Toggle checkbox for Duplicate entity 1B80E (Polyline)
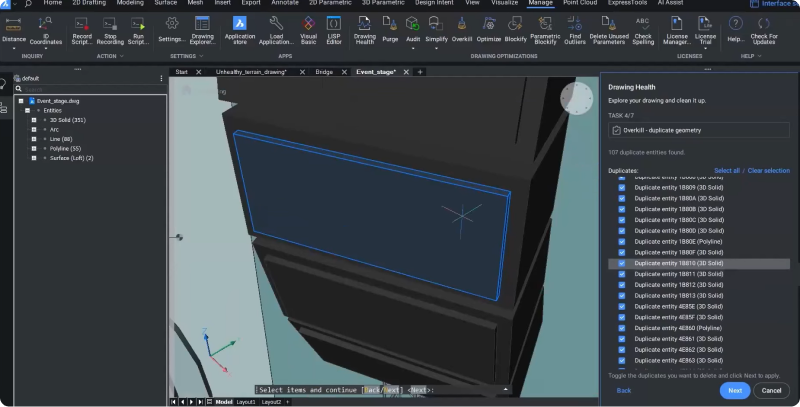This screenshot has height=407, width=800. 623,242
